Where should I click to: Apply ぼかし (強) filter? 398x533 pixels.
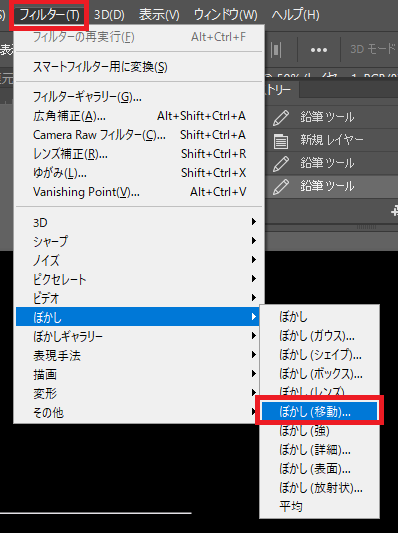tap(319, 431)
